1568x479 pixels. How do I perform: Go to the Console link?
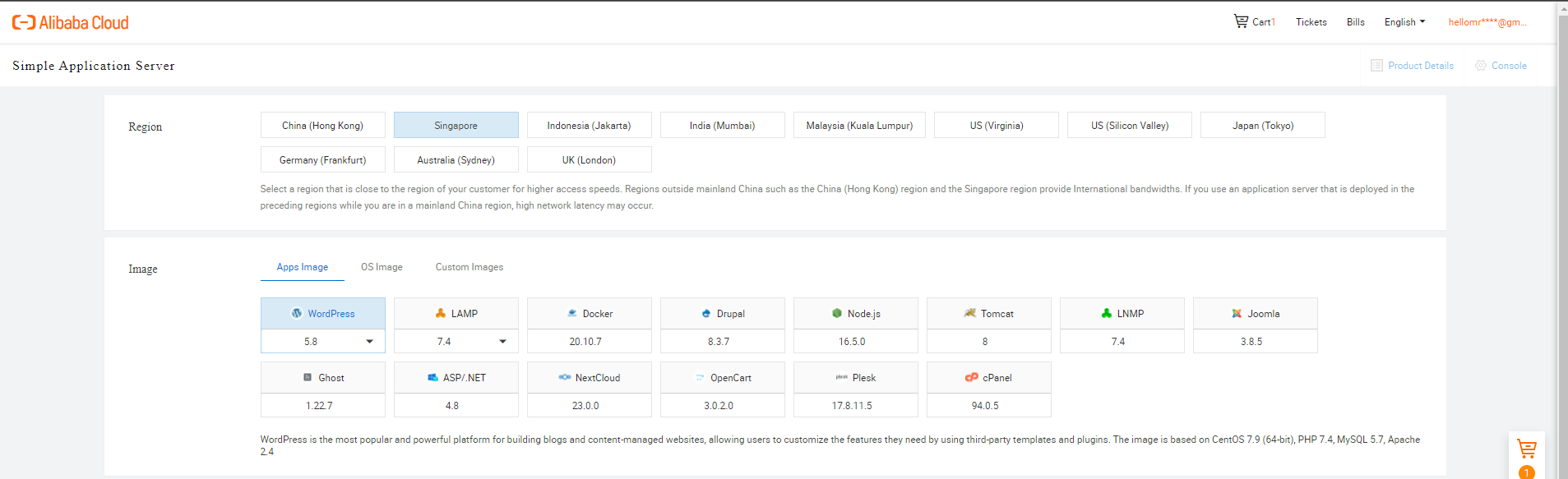pyautogui.click(x=1509, y=66)
